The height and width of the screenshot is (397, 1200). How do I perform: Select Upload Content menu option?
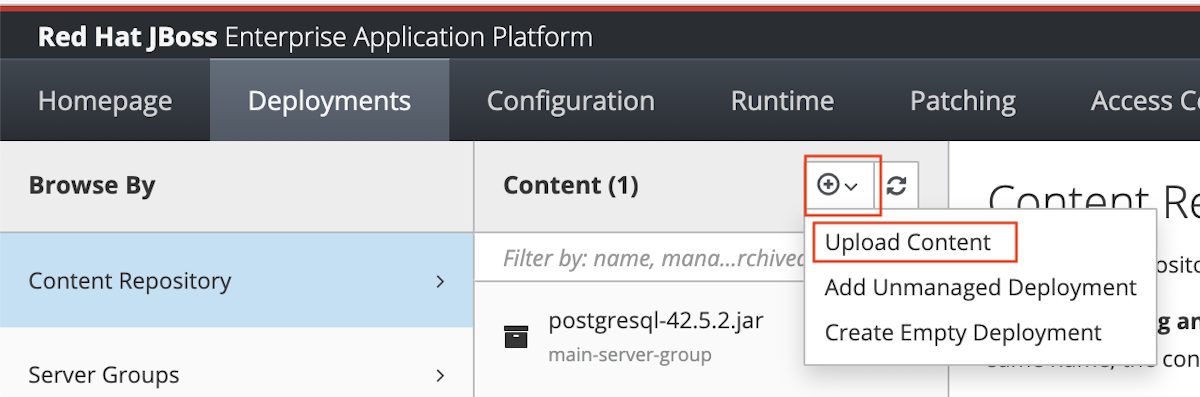point(908,242)
